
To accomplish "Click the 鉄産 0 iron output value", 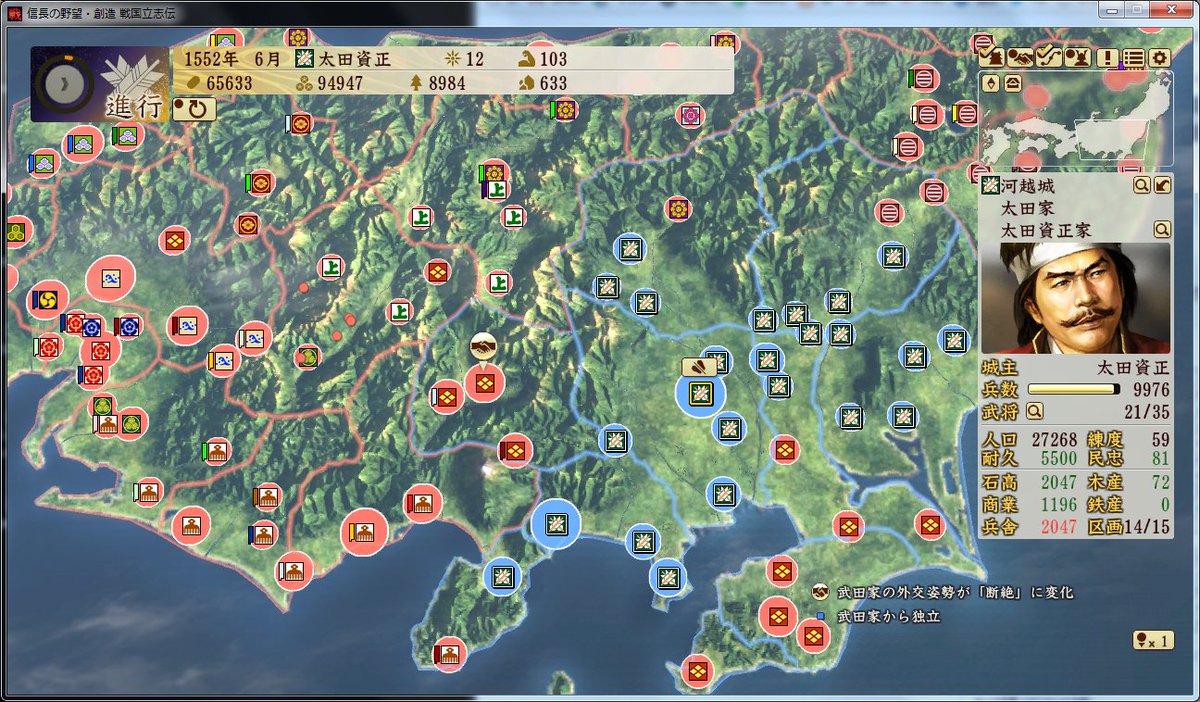I will pos(1165,505).
